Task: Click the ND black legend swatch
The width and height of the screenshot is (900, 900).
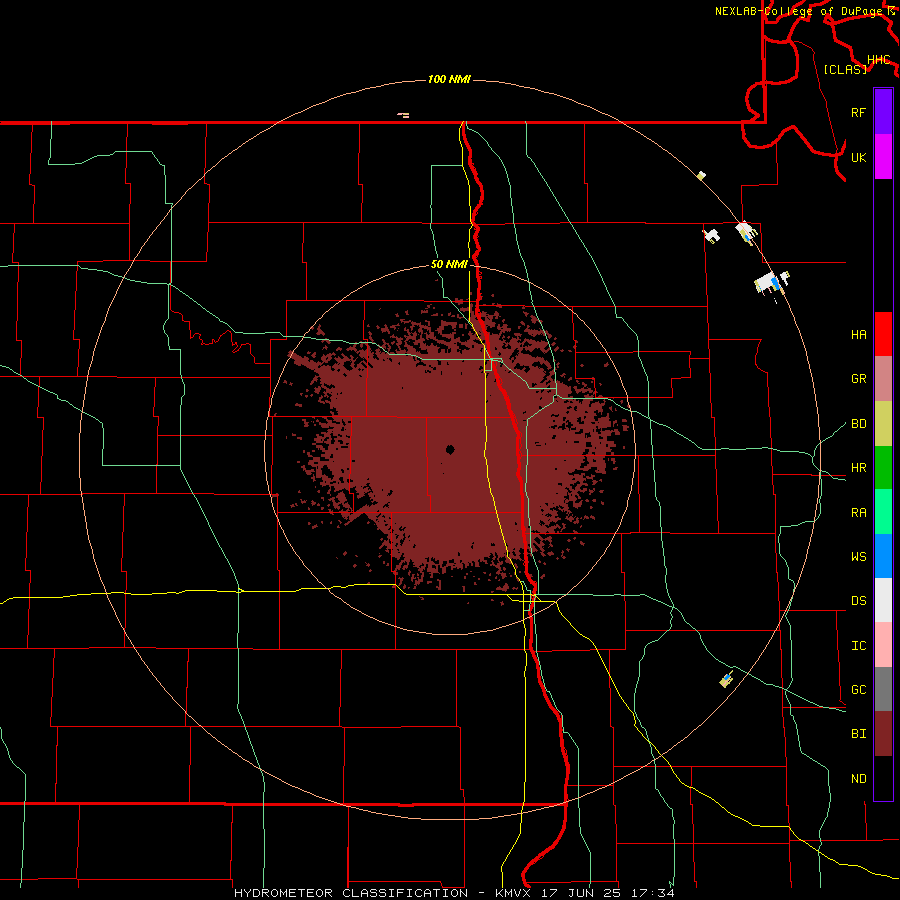Action: point(883,778)
